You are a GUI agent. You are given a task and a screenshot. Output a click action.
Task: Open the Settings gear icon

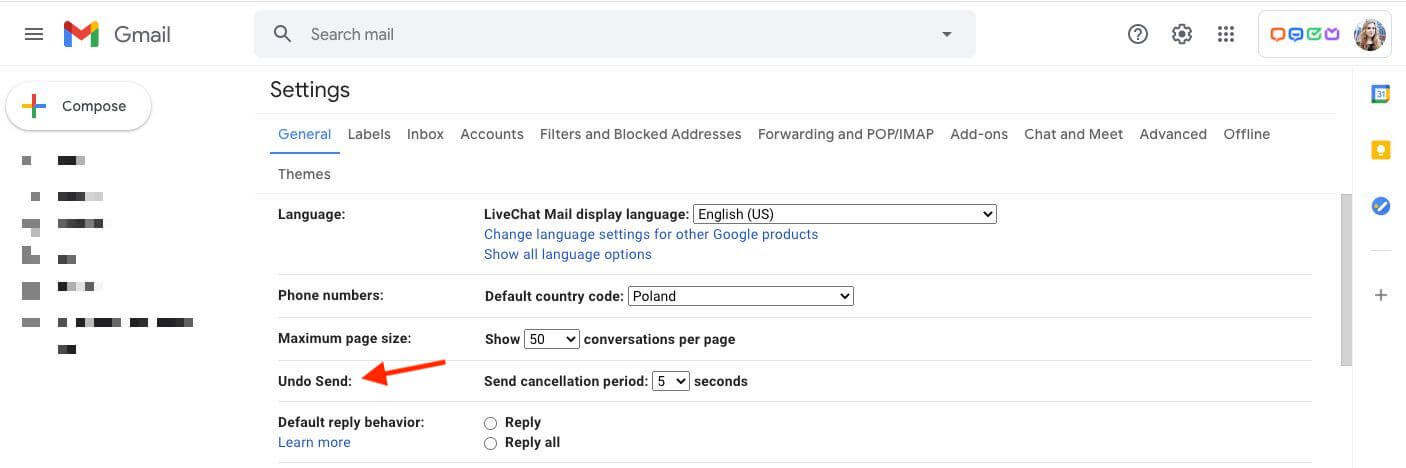click(x=1182, y=34)
